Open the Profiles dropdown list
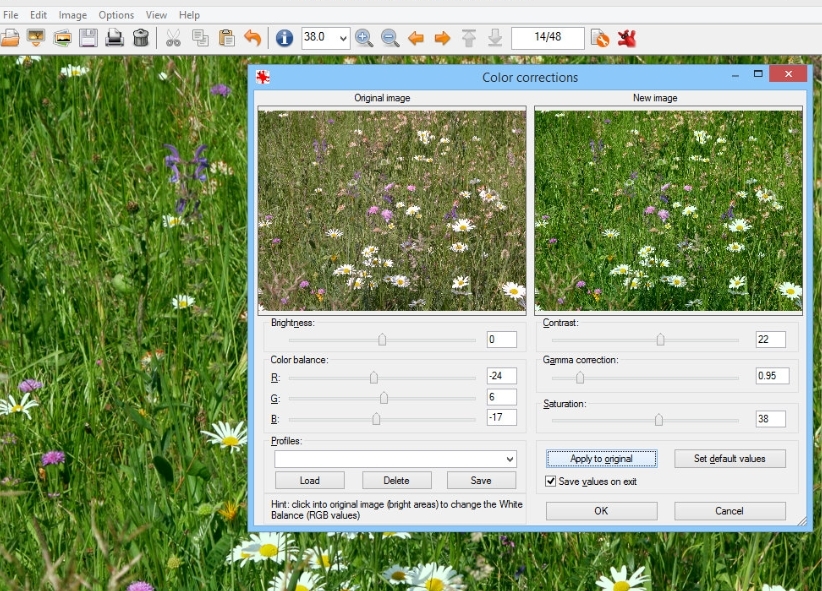The width and height of the screenshot is (822, 591). [510, 459]
